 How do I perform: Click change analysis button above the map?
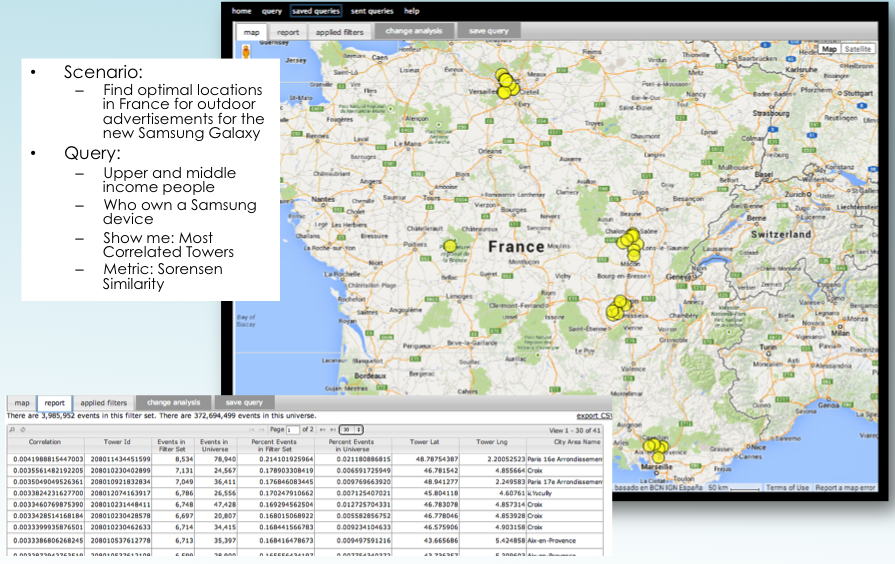[x=414, y=31]
